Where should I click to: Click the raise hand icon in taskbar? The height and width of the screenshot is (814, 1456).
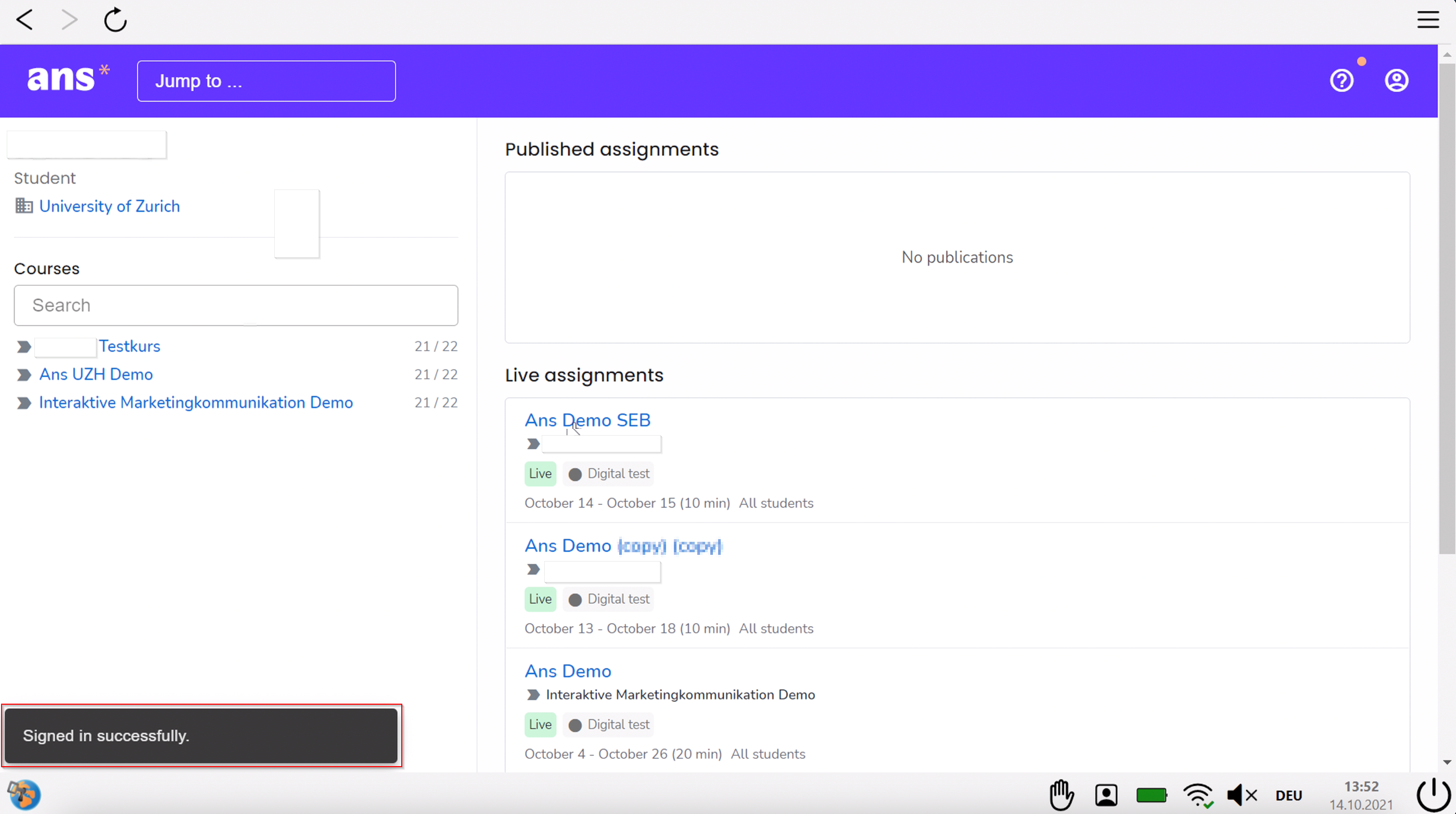coord(1062,795)
